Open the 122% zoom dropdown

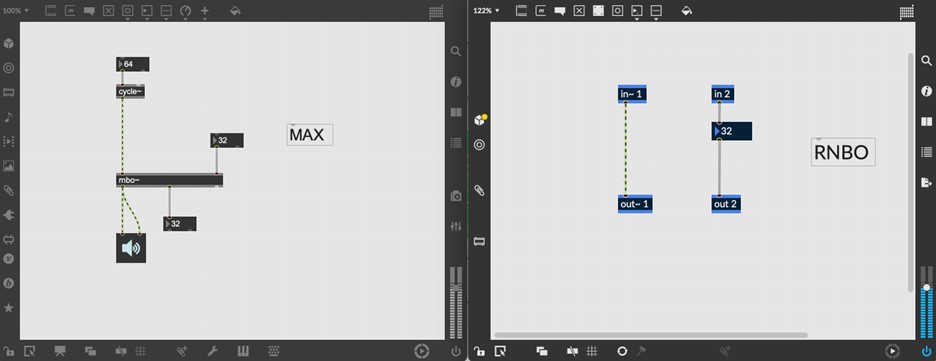[x=486, y=11]
